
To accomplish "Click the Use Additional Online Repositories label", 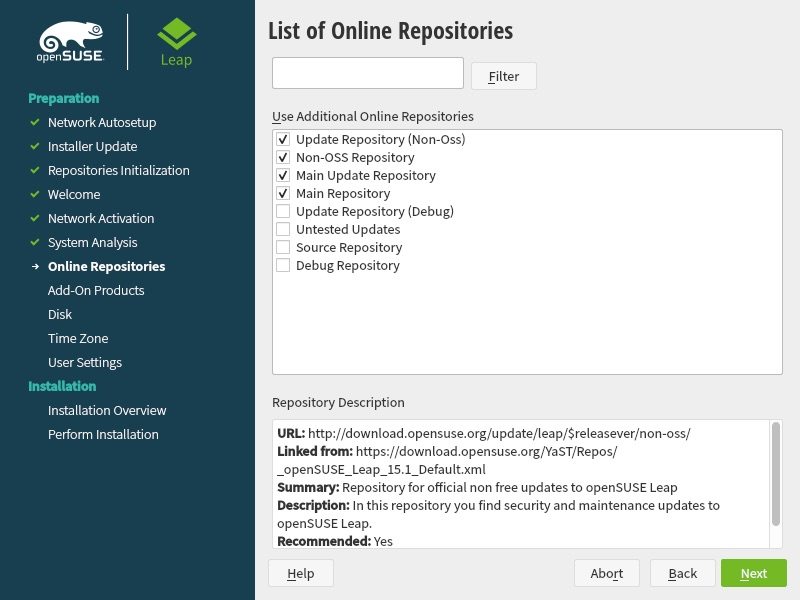I will click(x=373, y=116).
